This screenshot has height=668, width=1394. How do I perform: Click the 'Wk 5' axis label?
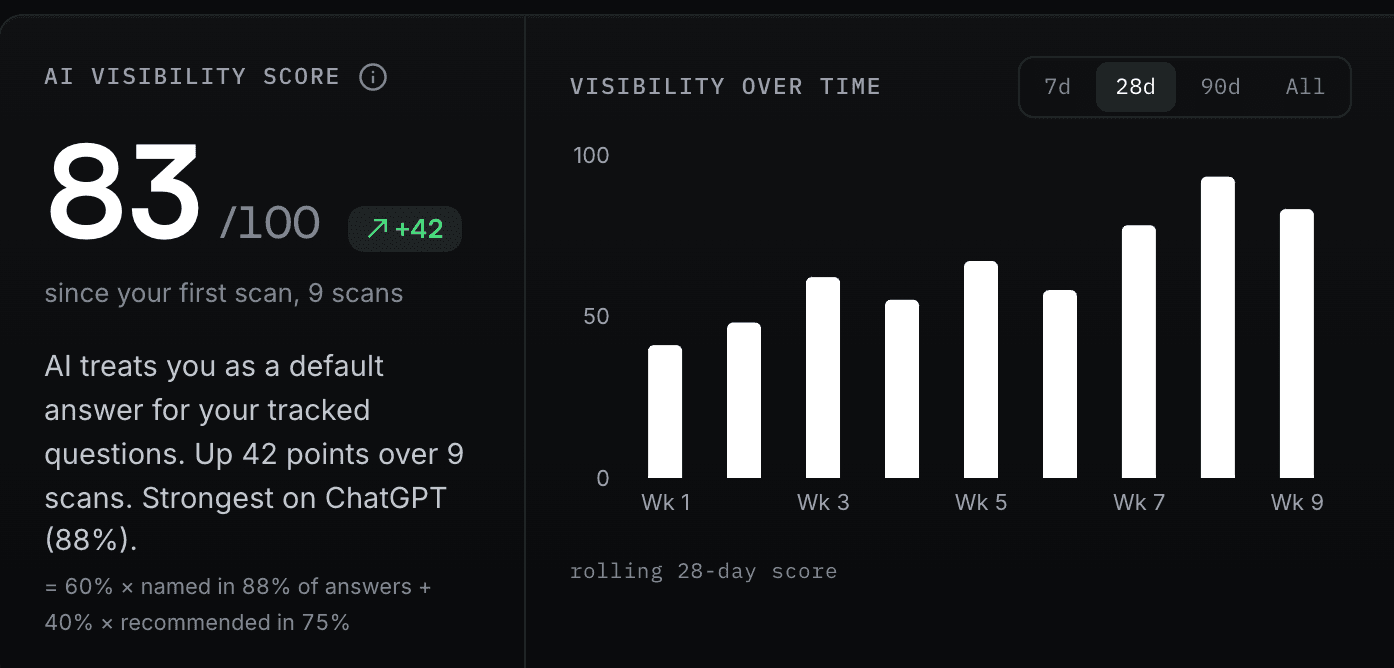point(981,502)
